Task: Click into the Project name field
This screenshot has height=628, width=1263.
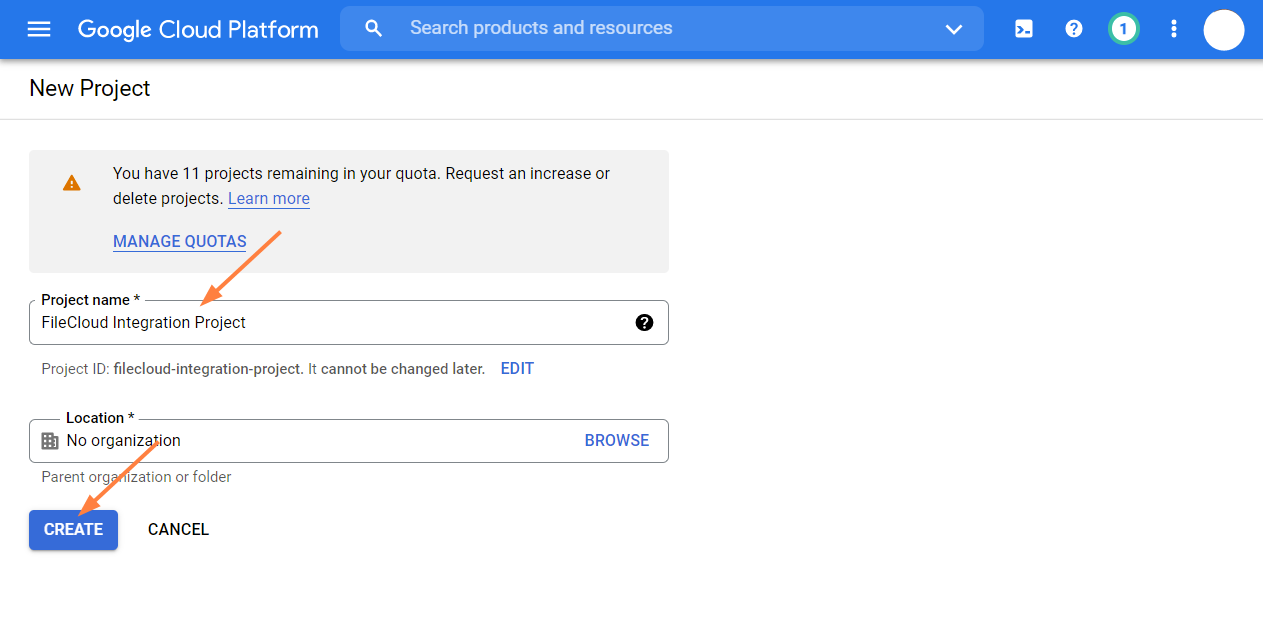Action: [330, 322]
